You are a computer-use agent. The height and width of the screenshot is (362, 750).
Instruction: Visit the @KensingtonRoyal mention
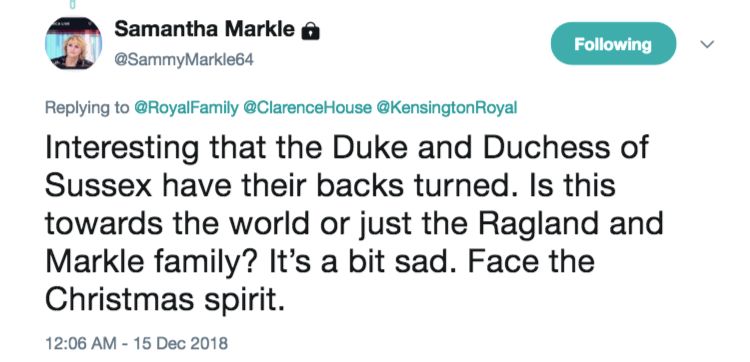click(447, 108)
